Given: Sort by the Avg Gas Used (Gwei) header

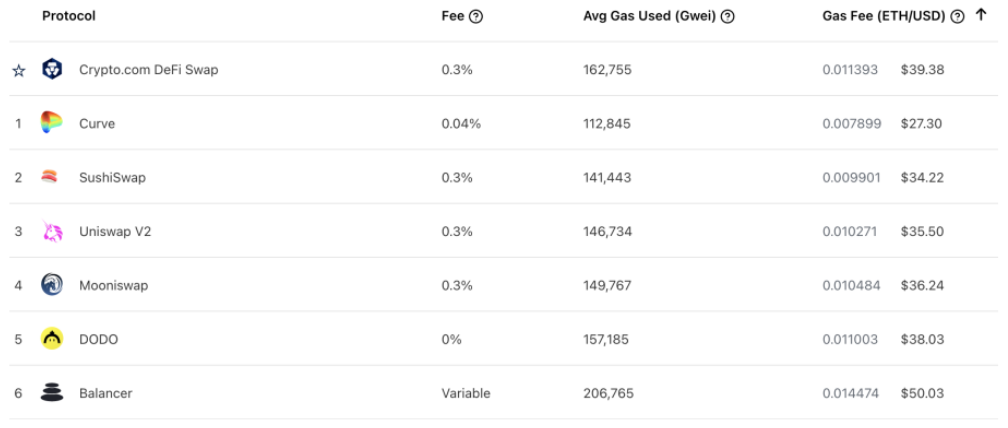Looking at the screenshot, I should (650, 17).
